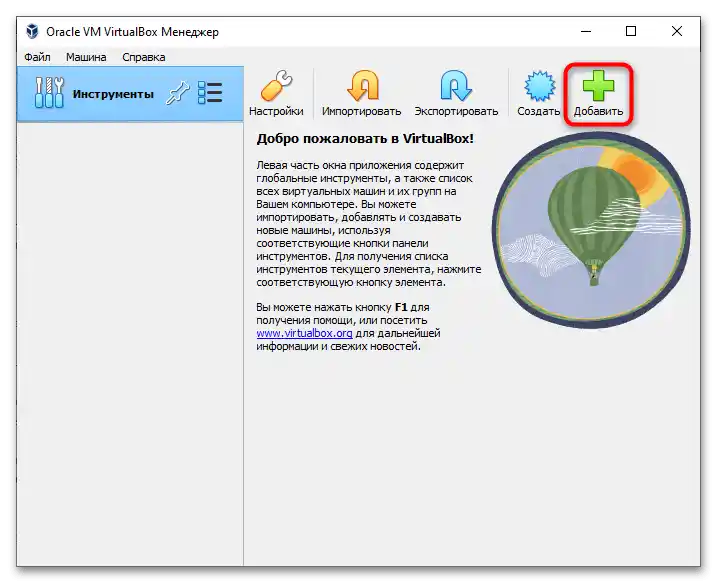Open the Машина menu

tap(86, 57)
